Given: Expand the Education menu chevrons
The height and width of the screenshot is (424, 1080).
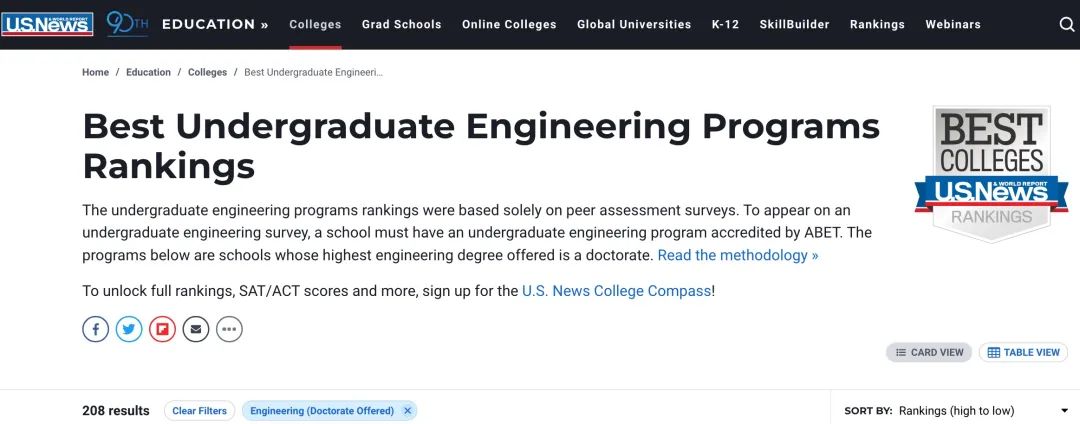Looking at the screenshot, I should point(264,25).
